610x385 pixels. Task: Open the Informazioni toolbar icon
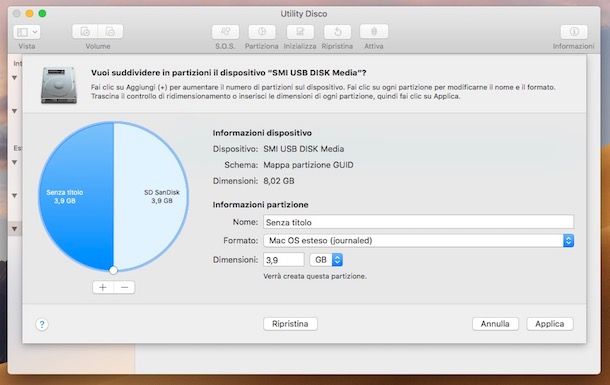point(574,32)
